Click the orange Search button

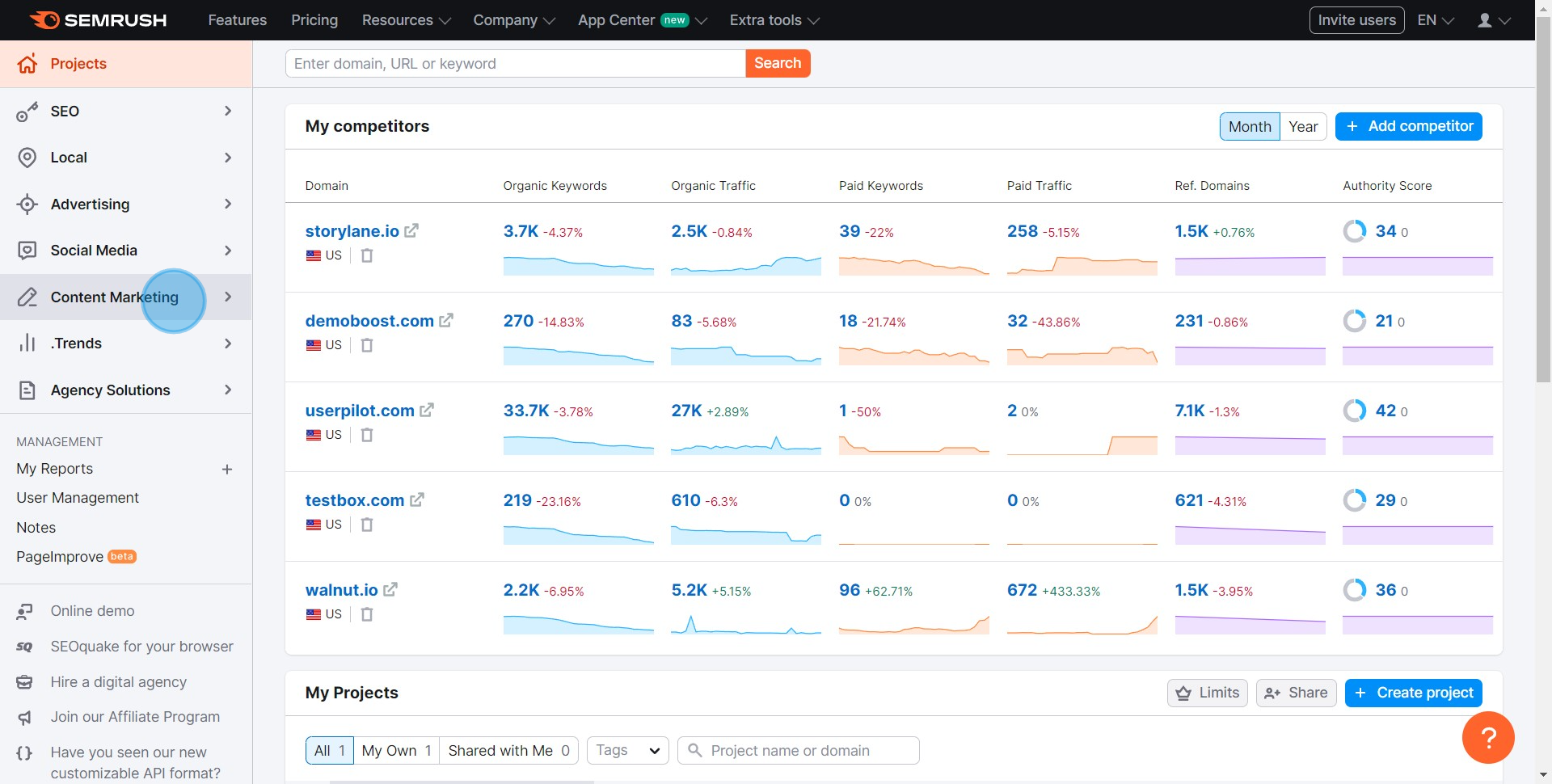(778, 63)
